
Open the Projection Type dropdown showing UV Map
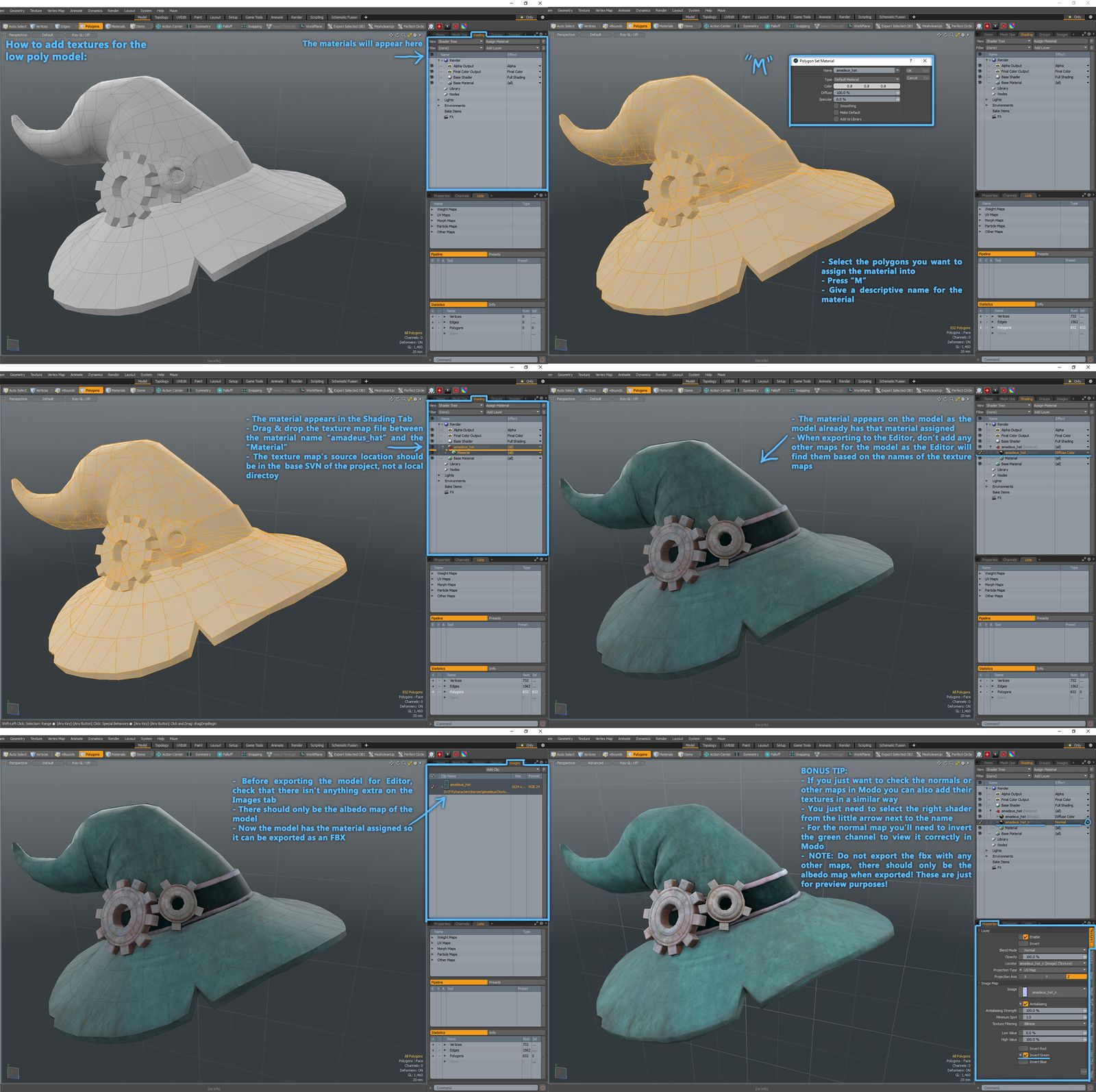1053,970
